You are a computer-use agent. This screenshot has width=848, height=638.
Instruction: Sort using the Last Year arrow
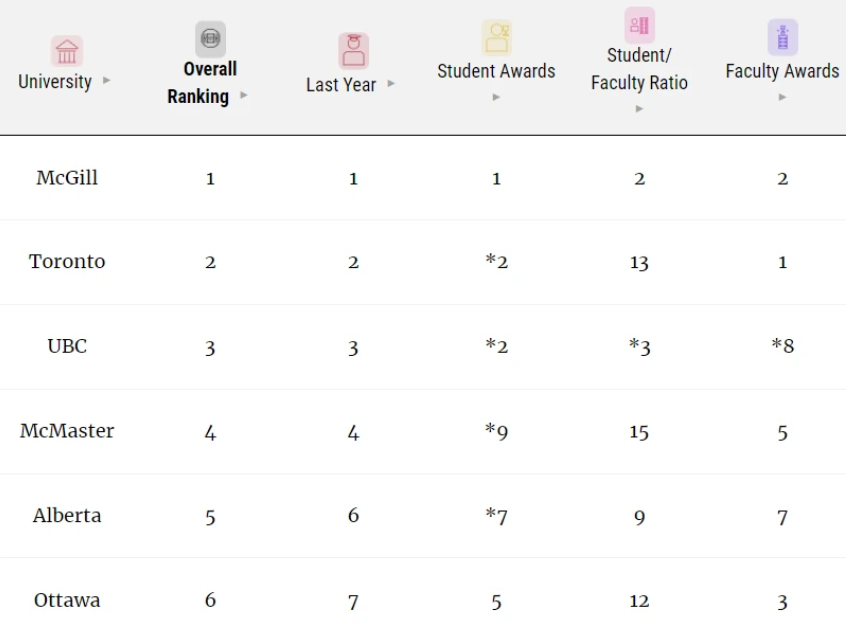point(392,84)
